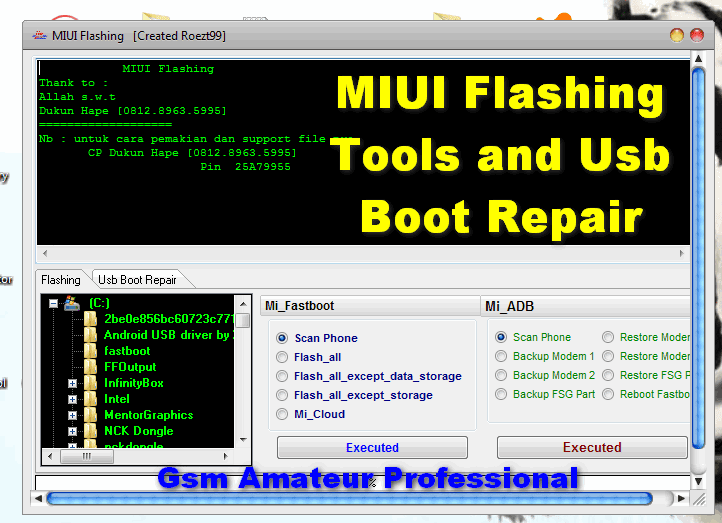The image size is (722, 523).
Task: Click 'Pin 25A79955' text in console
Action: pyautogui.click(x=245, y=167)
